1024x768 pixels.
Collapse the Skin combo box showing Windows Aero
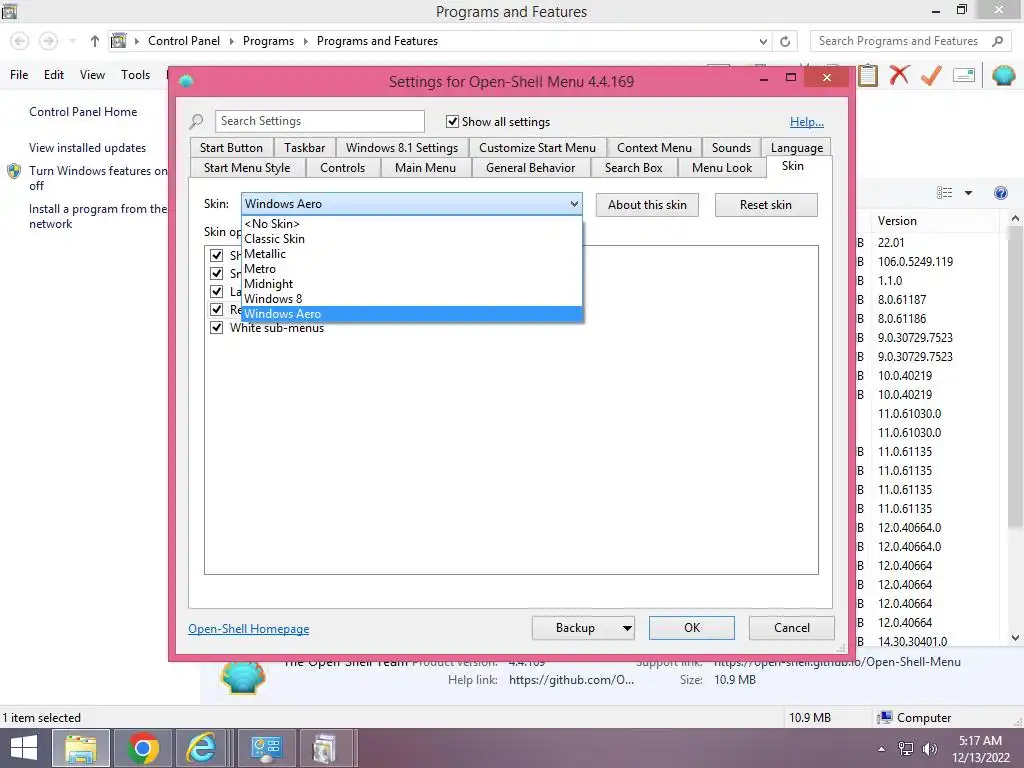(411, 204)
